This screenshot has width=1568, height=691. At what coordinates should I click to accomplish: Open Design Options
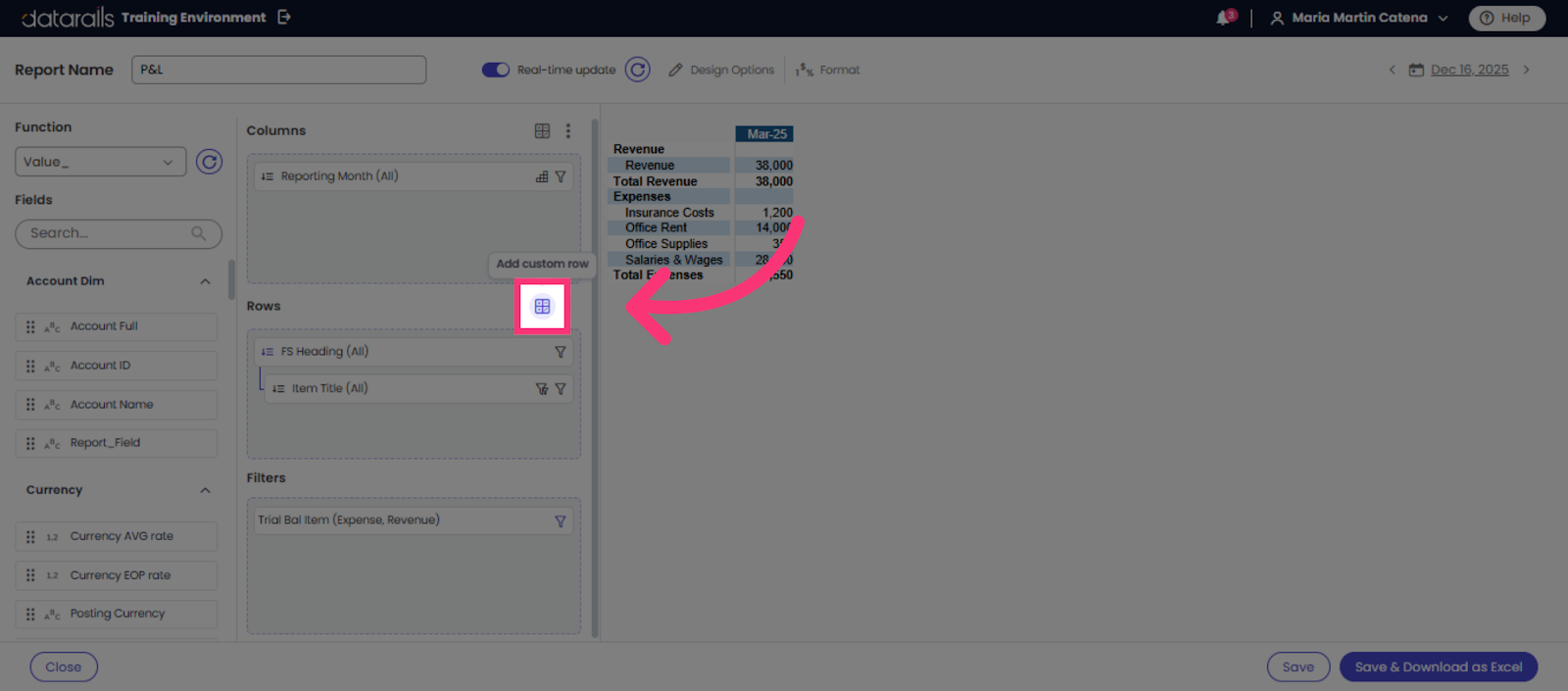click(721, 70)
